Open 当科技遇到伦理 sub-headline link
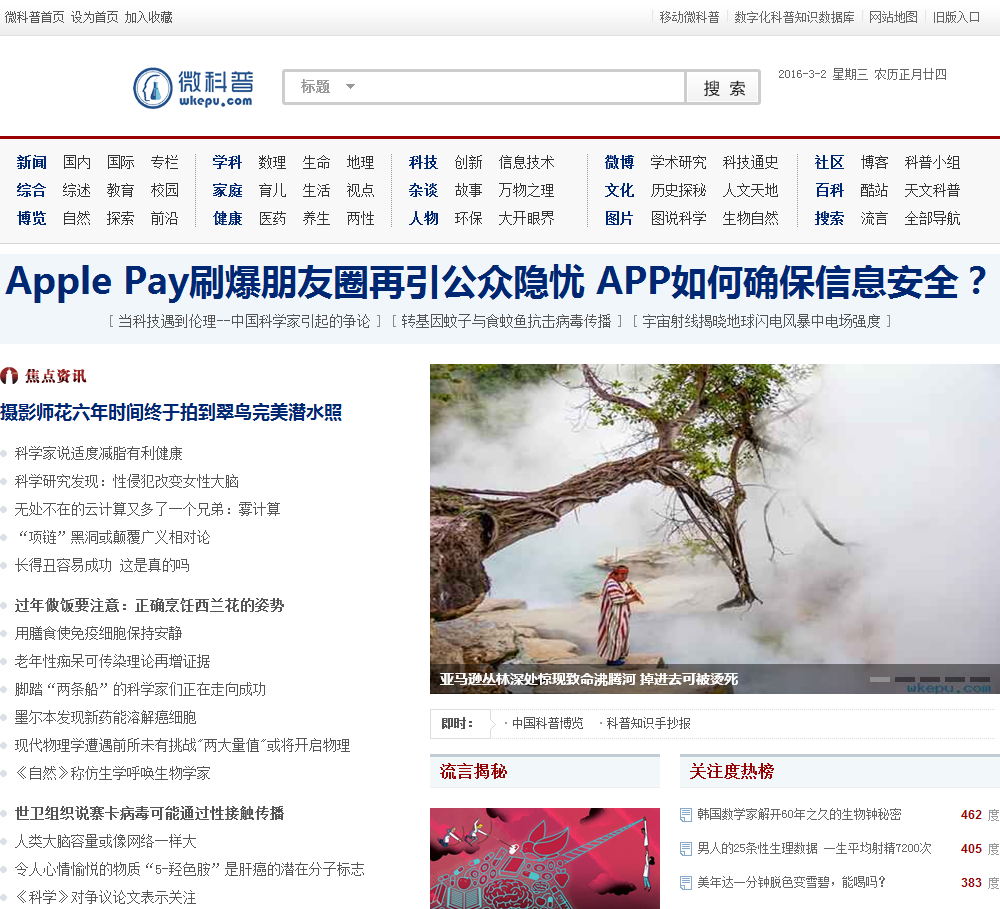1000x909 pixels. click(x=244, y=321)
